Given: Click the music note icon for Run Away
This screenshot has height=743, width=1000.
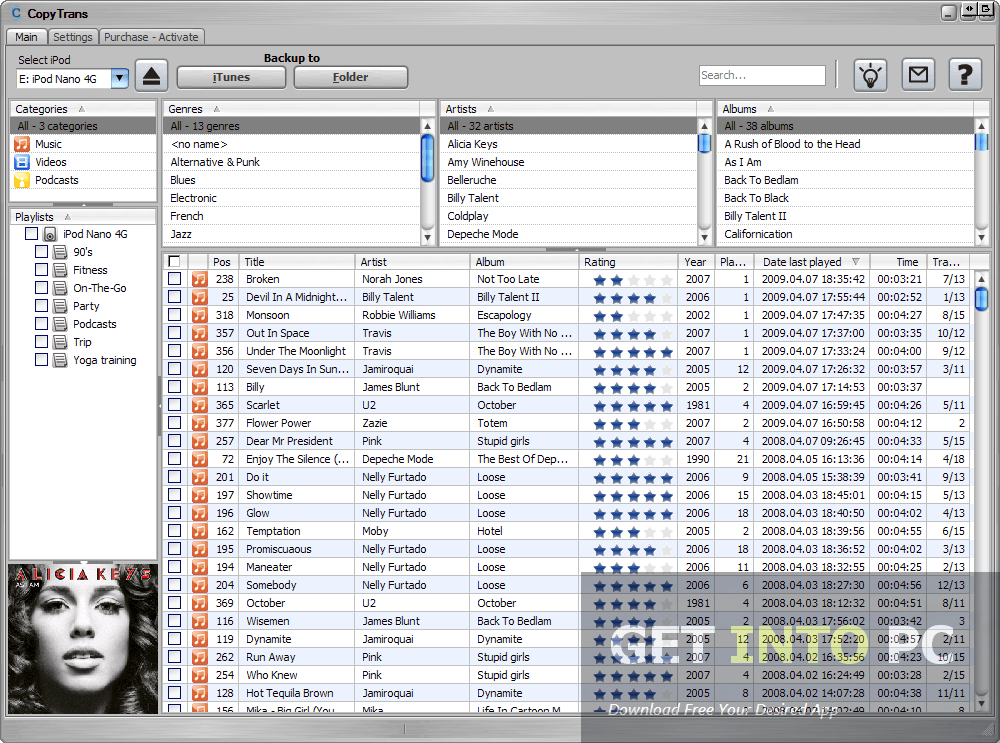Looking at the screenshot, I should coord(200,657).
